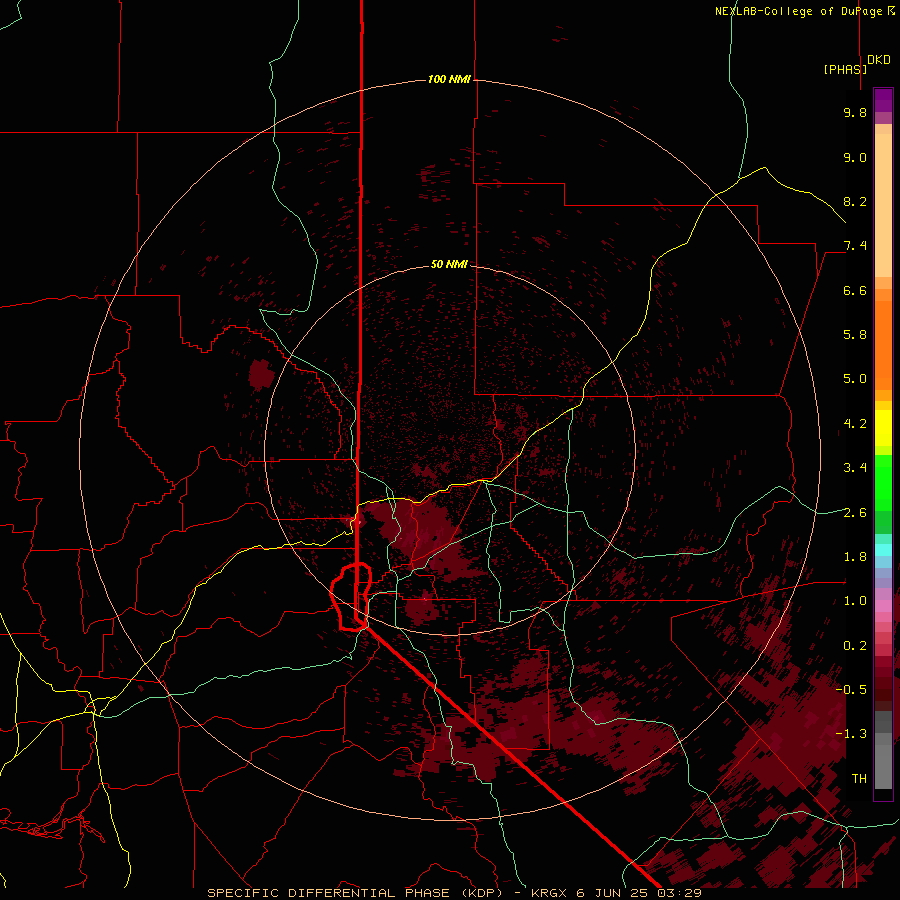
Task: Click the thick red warning polygon outline
Action: pos(351,597)
